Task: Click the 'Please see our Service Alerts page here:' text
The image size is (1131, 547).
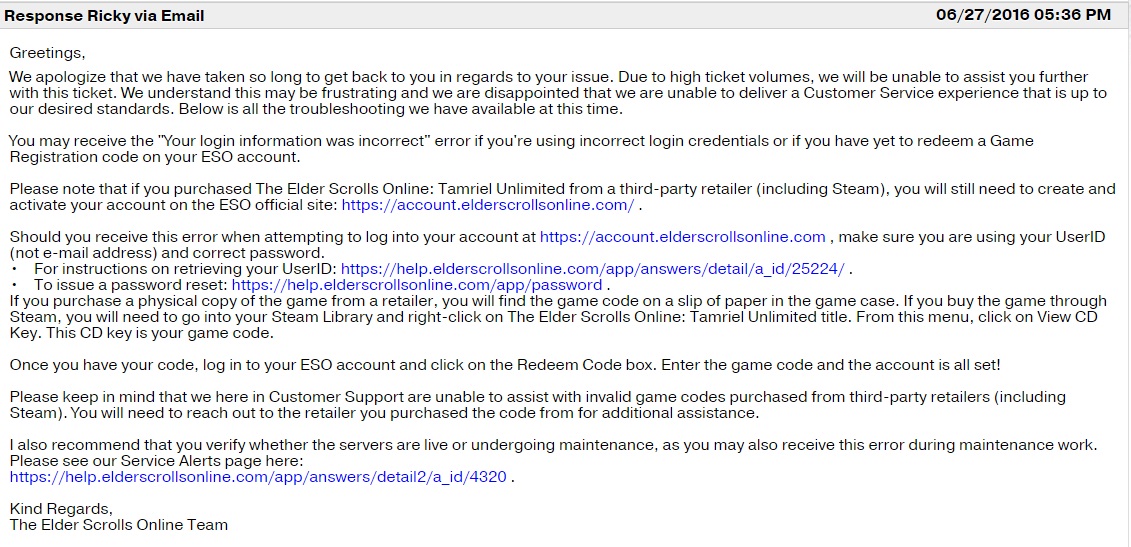Action: click(157, 460)
